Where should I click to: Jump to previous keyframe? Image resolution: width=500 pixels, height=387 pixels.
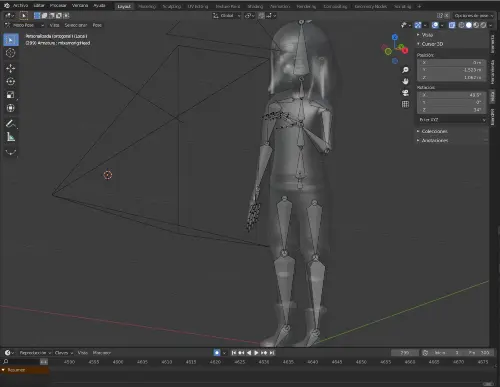point(241,353)
